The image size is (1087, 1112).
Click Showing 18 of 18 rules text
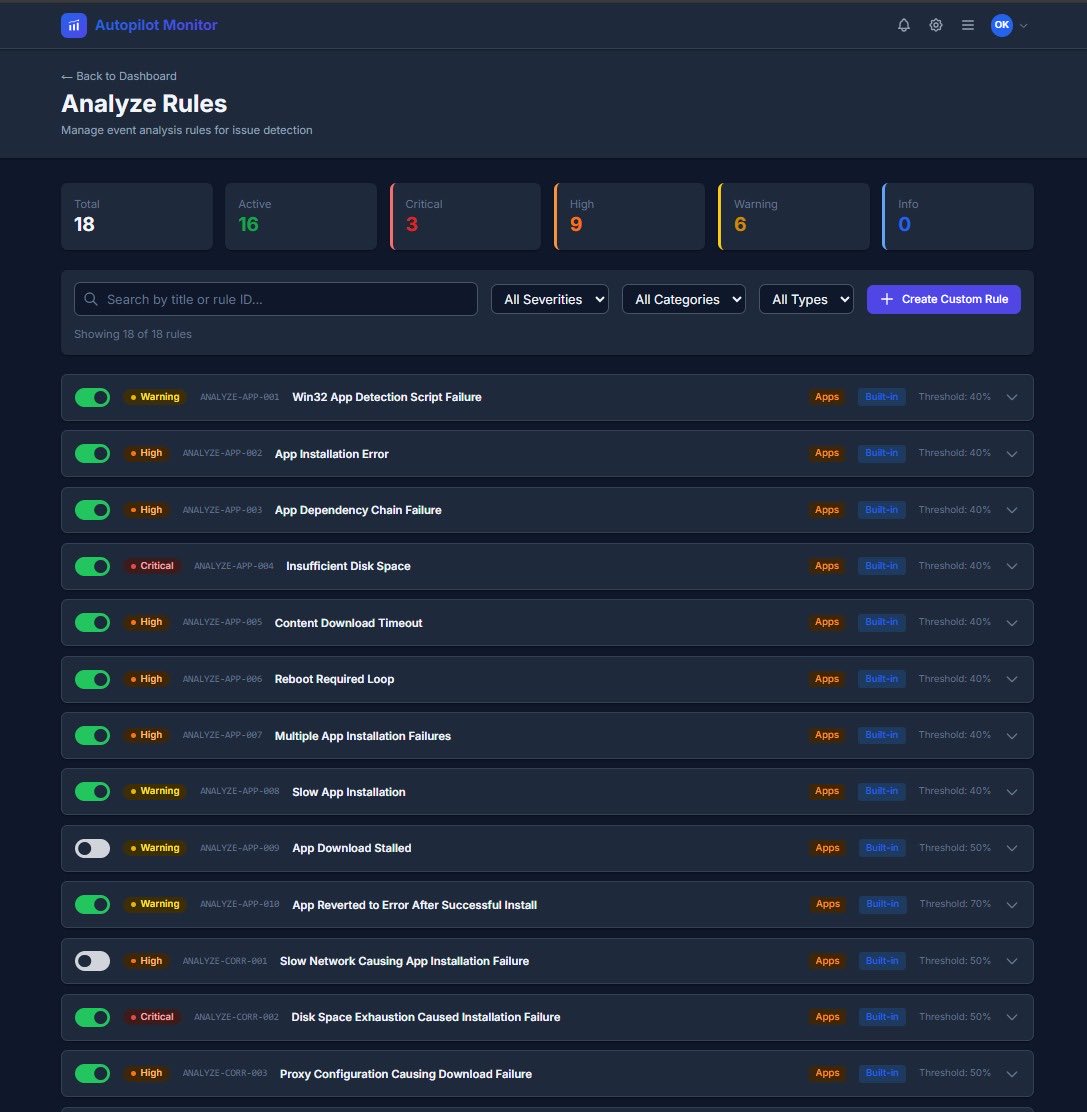133,334
